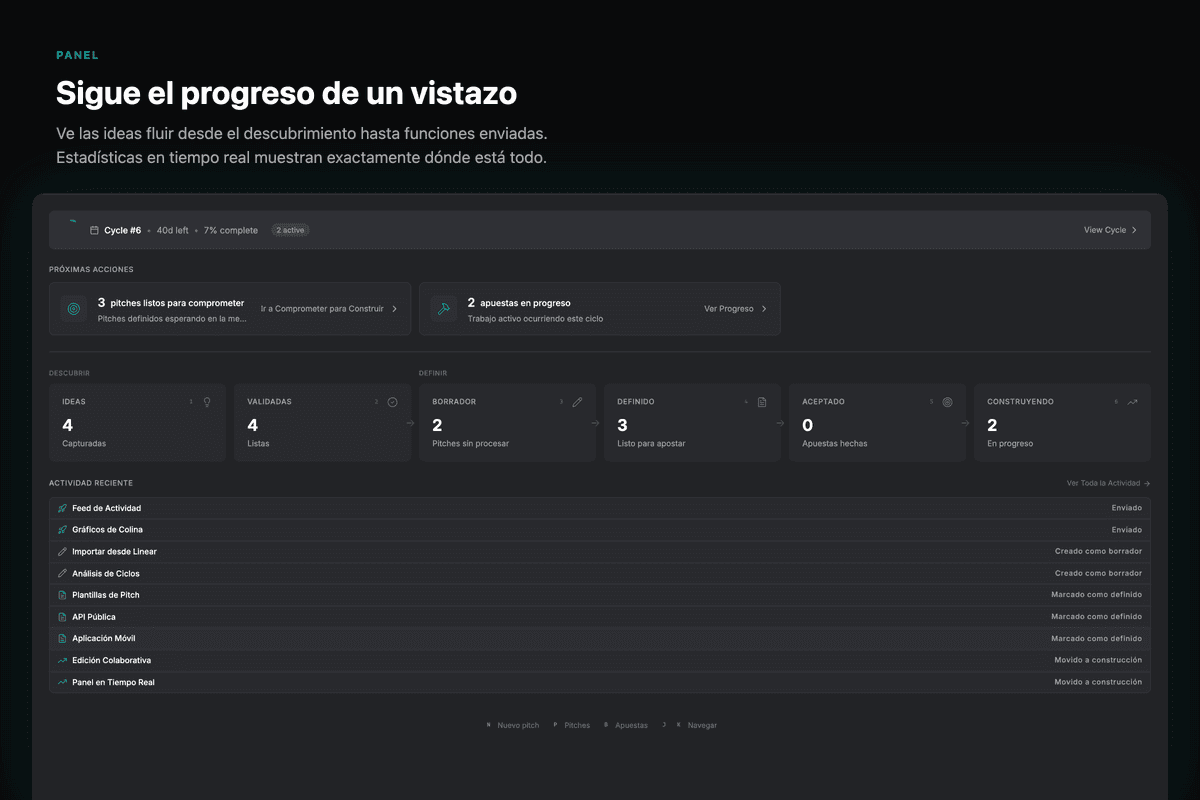Select the Apuestas shortcut in footer
This screenshot has width=1200, height=800.
[x=631, y=725]
